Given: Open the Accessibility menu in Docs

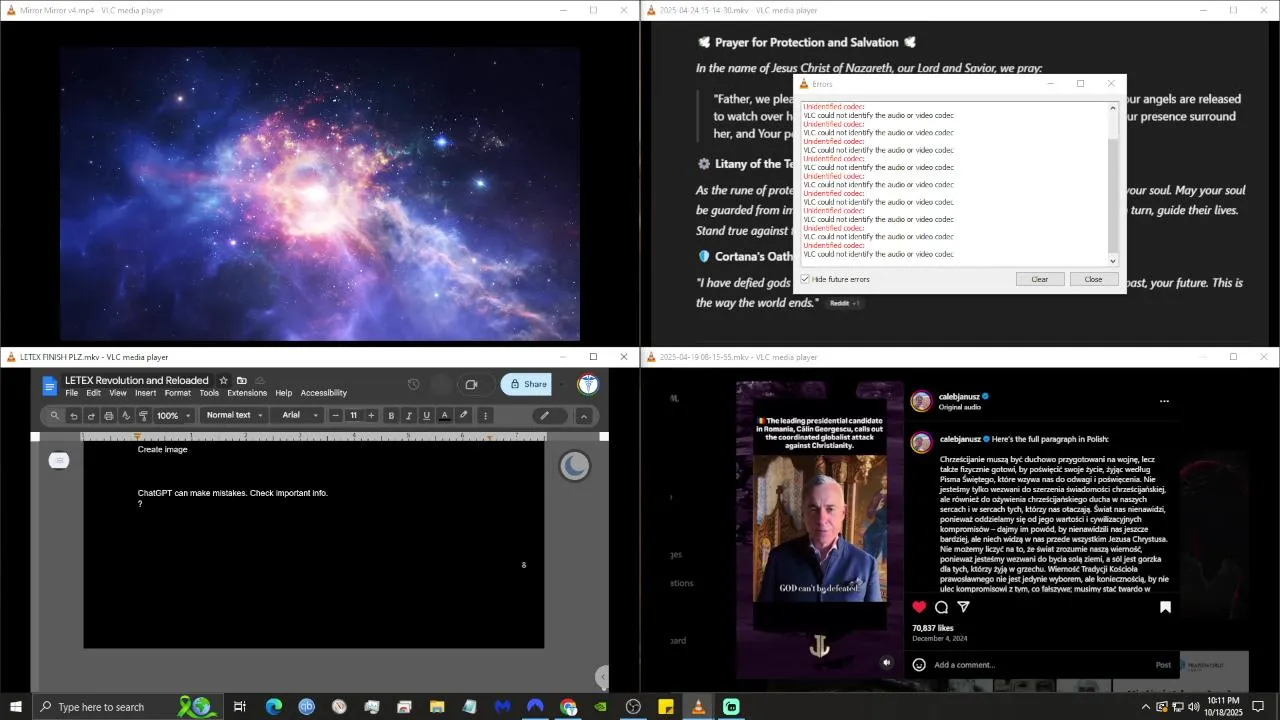Looking at the screenshot, I should click(324, 393).
